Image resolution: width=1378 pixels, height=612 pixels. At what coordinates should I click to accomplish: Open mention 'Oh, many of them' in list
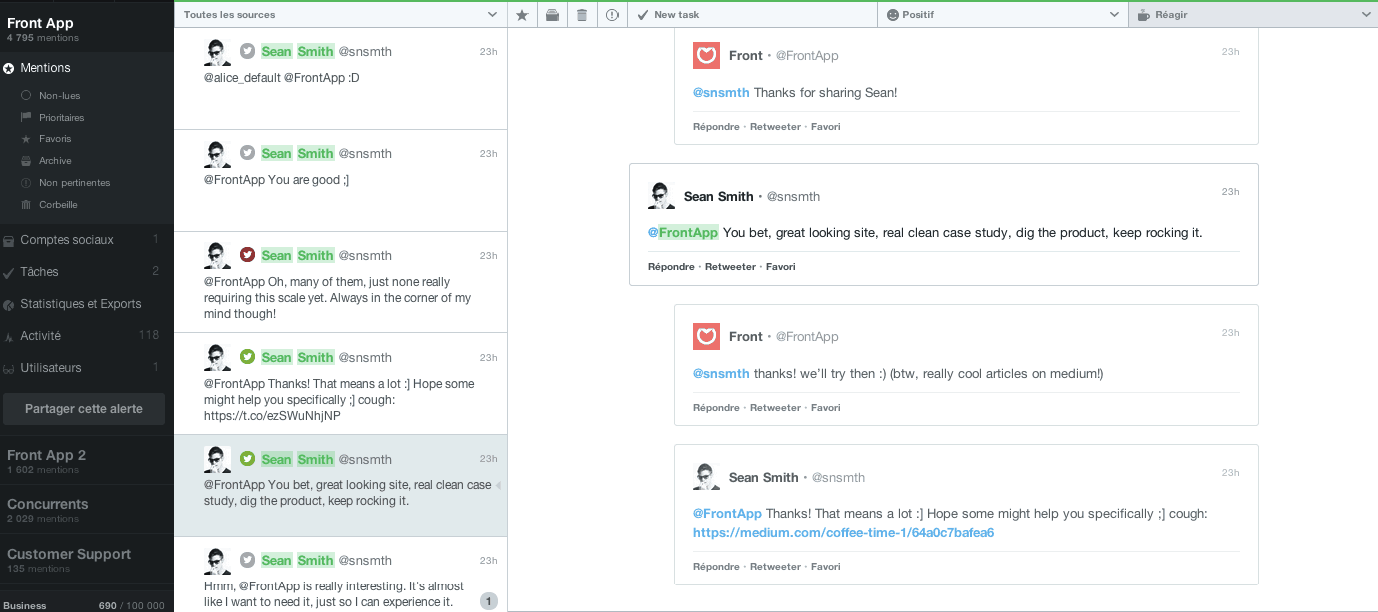pyautogui.click(x=340, y=283)
